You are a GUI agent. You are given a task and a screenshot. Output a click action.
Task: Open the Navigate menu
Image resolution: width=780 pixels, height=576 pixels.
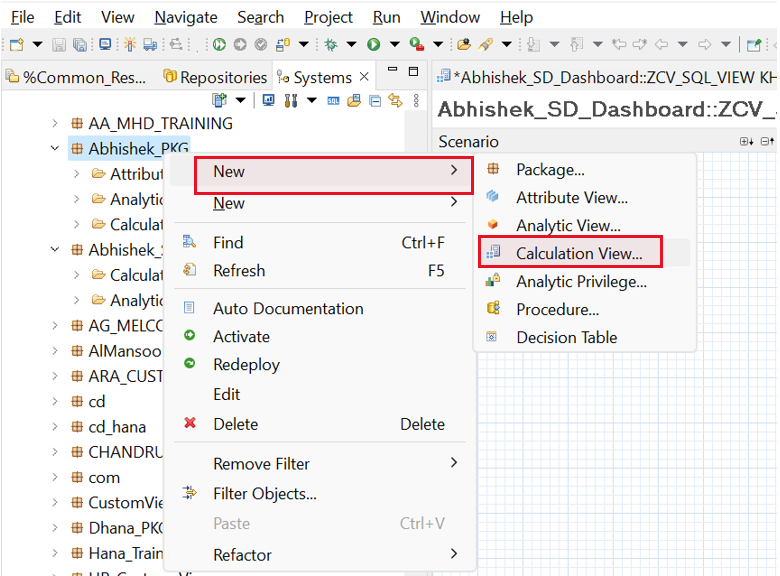click(186, 17)
